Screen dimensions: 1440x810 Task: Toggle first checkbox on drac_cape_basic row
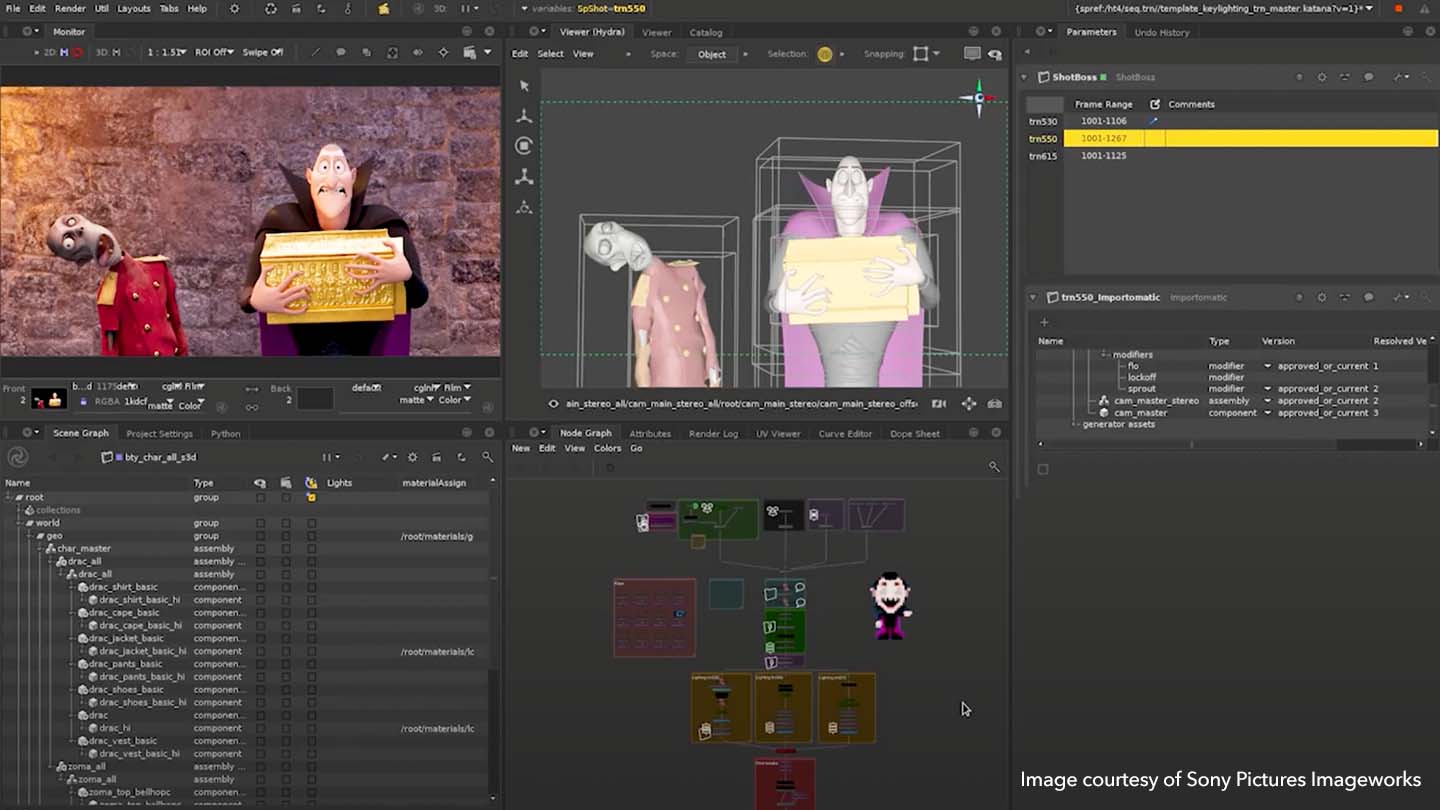click(260, 613)
